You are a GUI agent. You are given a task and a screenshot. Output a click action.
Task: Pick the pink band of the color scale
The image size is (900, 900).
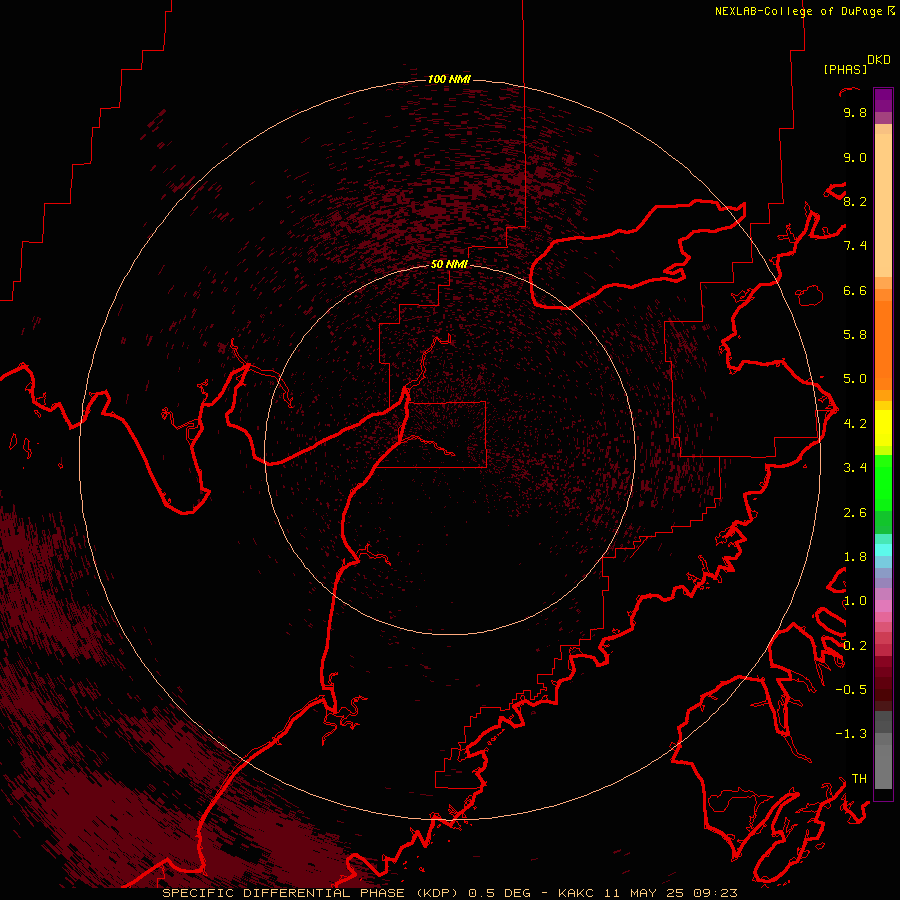(x=883, y=606)
